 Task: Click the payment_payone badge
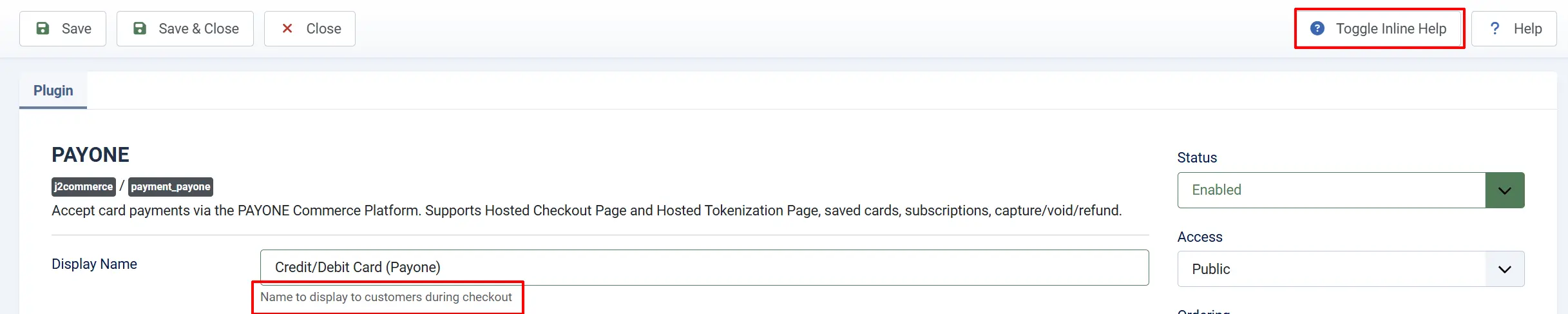click(171, 187)
